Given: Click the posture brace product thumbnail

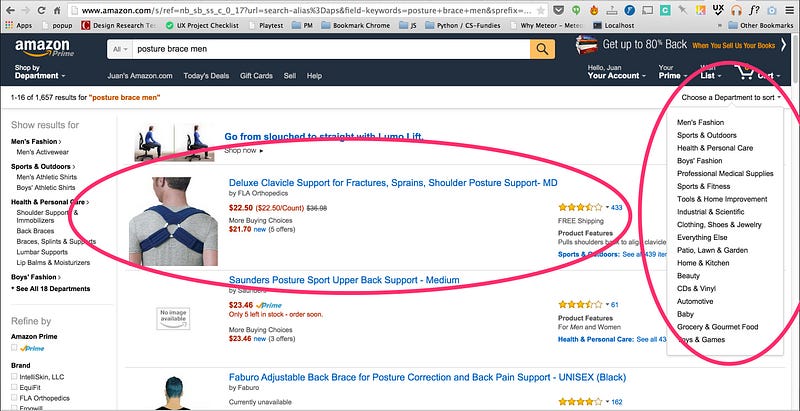Looking at the screenshot, I should point(173,221).
